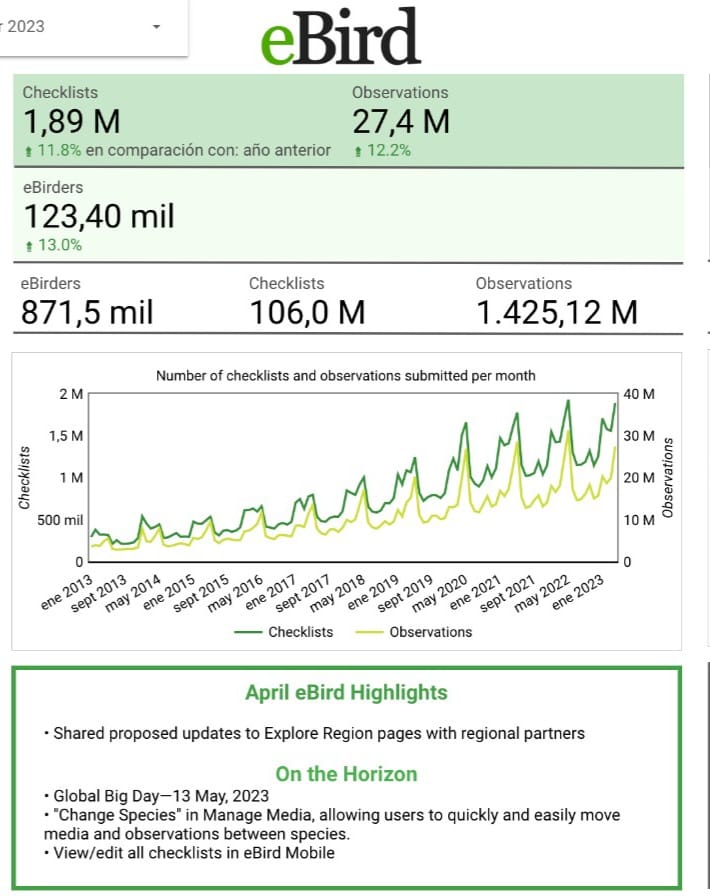Open the 2023 date range dropdown arrow

point(156,27)
